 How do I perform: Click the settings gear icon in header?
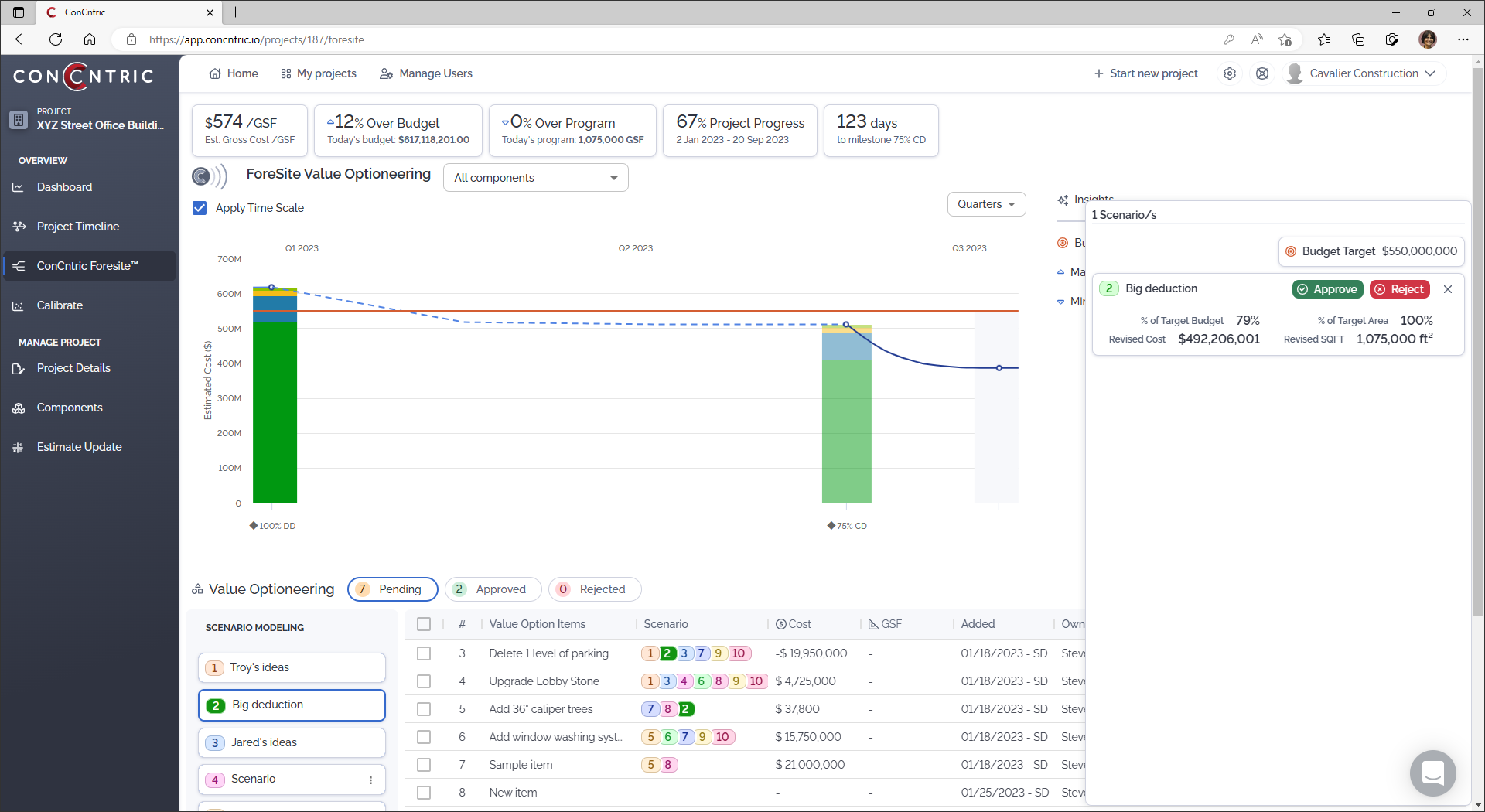tap(1229, 73)
